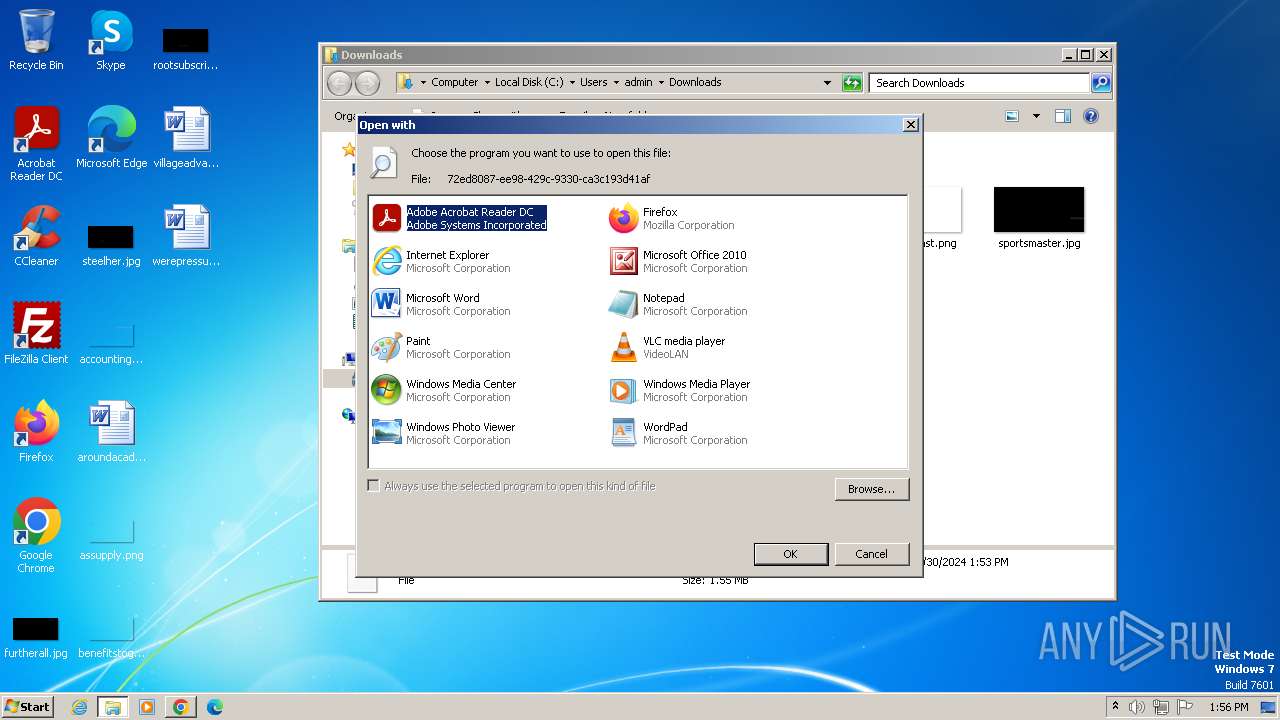
Task: Click the search magnifier in Explorer
Action: pyautogui.click(x=1100, y=83)
